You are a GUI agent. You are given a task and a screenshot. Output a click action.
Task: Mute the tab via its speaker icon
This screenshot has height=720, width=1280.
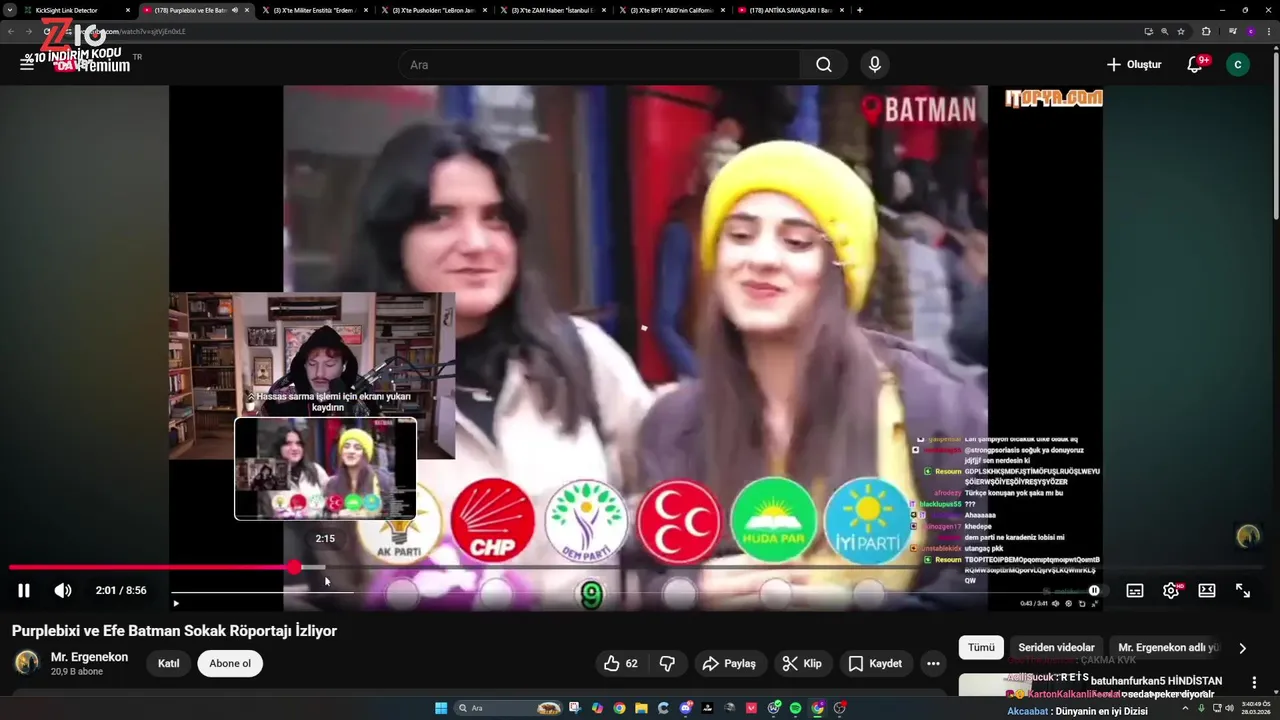(x=235, y=10)
